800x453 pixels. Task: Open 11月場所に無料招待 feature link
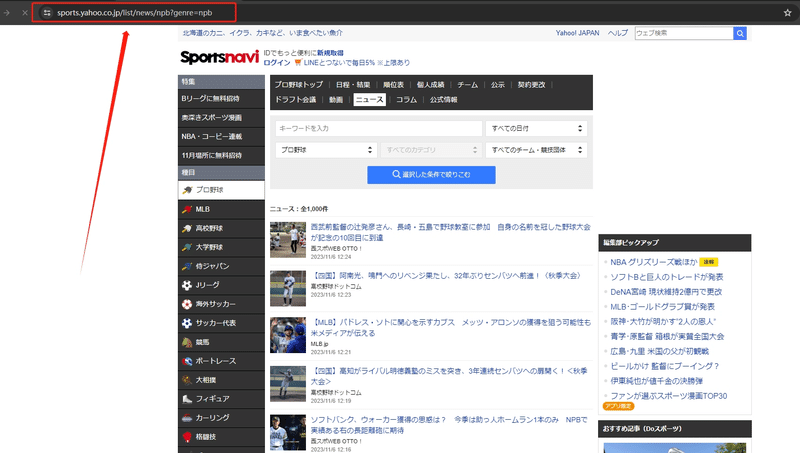pyautogui.click(x=221, y=155)
